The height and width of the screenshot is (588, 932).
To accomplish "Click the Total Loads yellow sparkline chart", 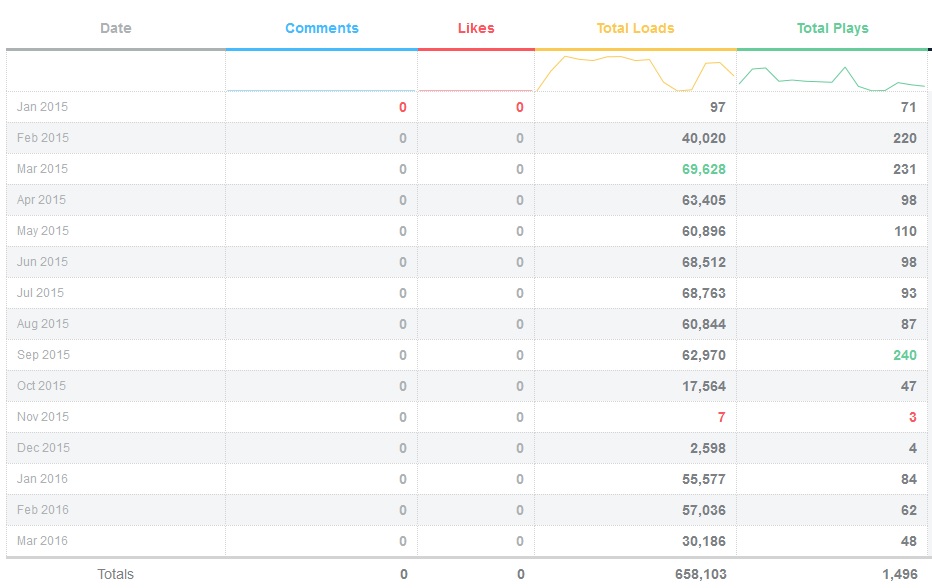I will pyautogui.click(x=635, y=73).
